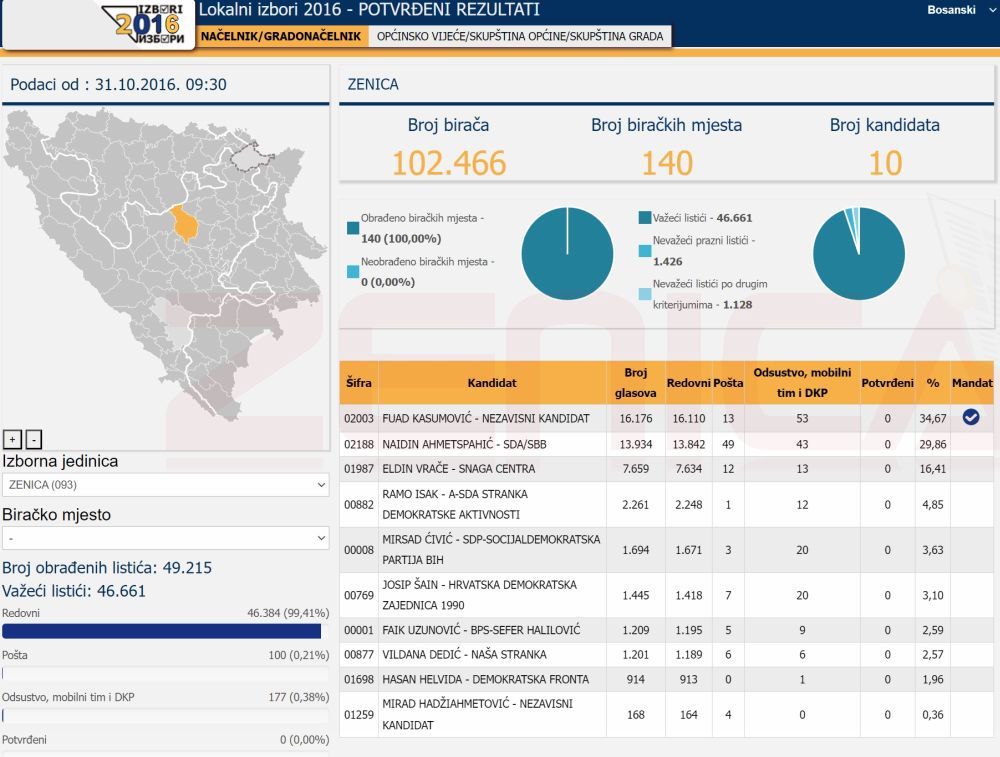Sort table by Broj glasova header
1000x757 pixels.
[635, 383]
